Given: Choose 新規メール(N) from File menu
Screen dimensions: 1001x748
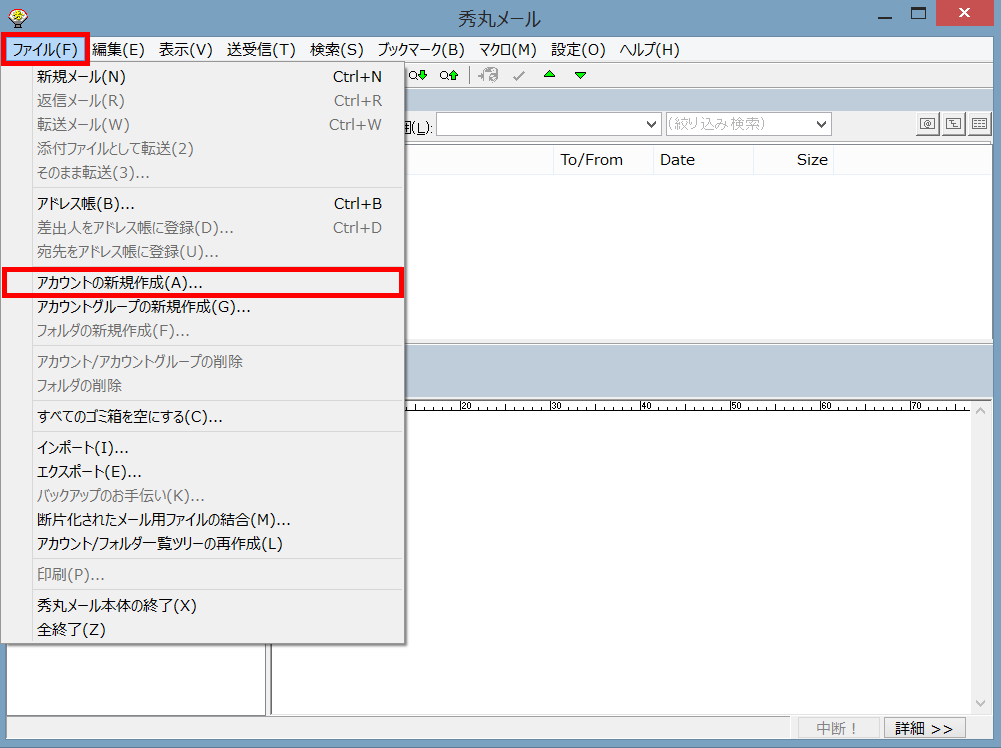Looking at the screenshot, I should click(x=81, y=76).
